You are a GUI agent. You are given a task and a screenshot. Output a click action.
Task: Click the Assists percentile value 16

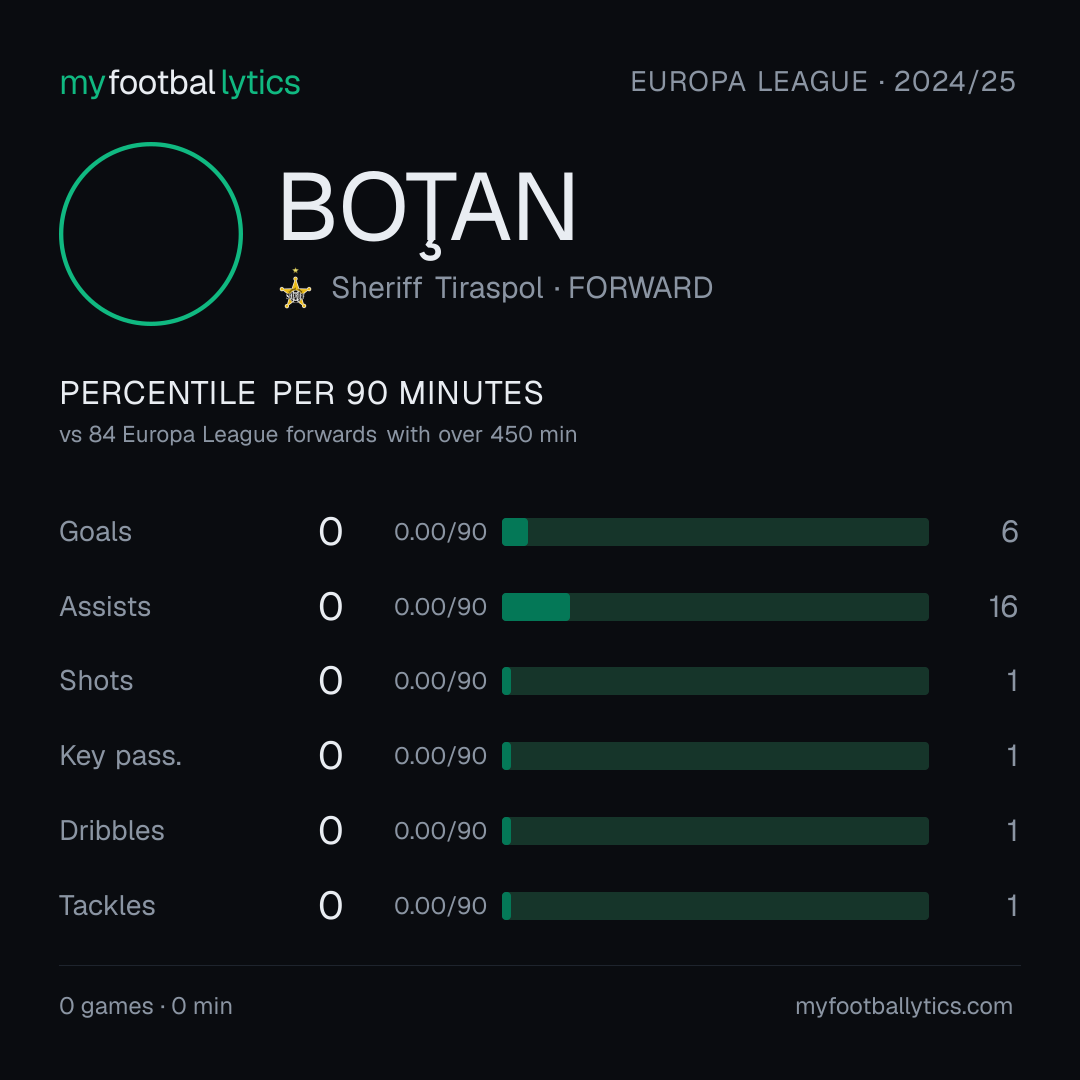(1004, 607)
